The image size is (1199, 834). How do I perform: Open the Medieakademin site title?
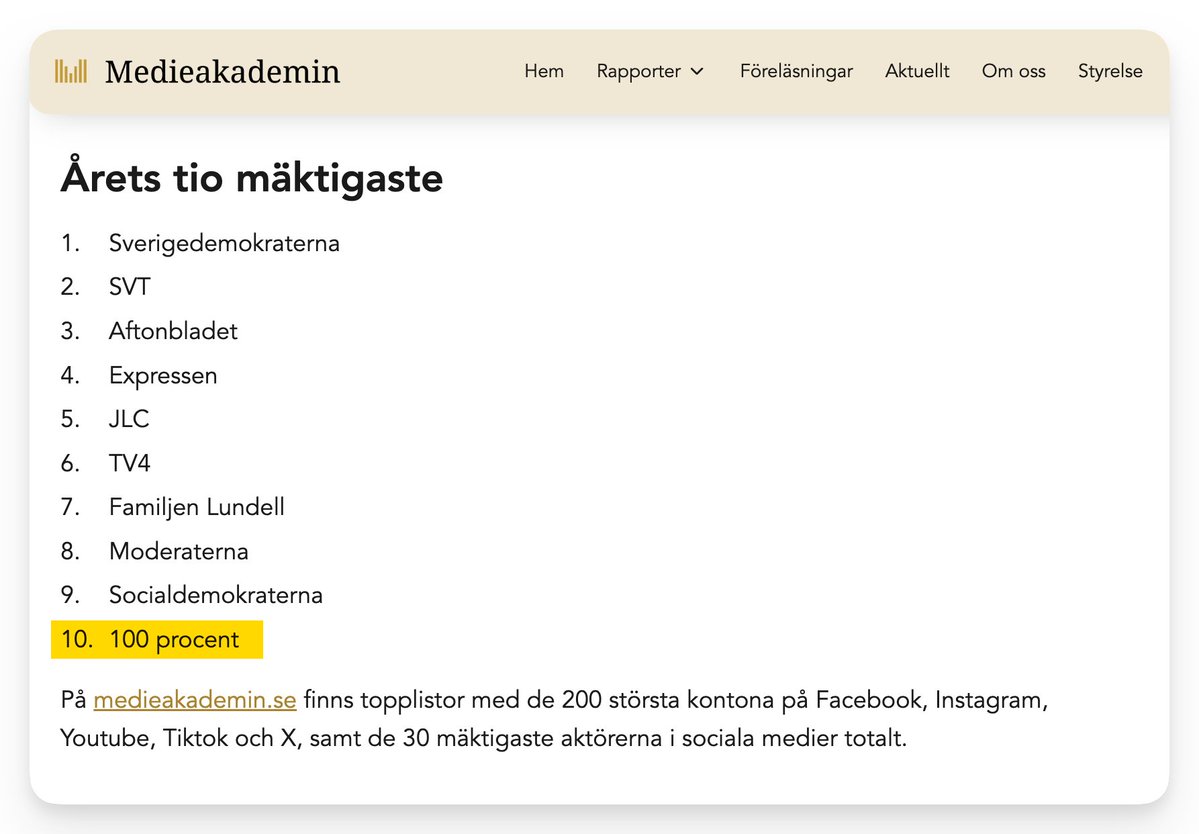coord(223,72)
